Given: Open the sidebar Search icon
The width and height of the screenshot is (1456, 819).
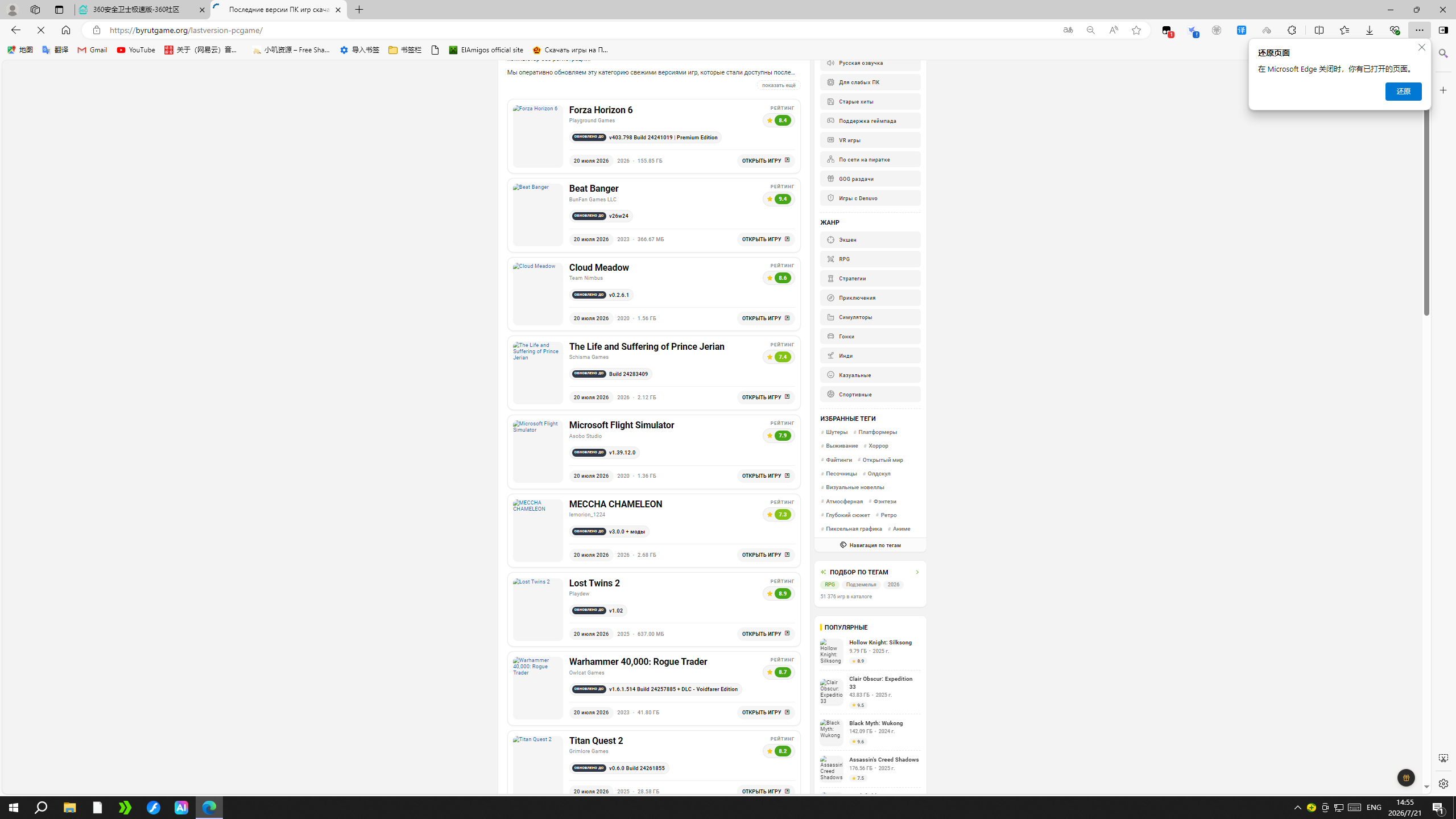Looking at the screenshot, I should click(1443, 53).
